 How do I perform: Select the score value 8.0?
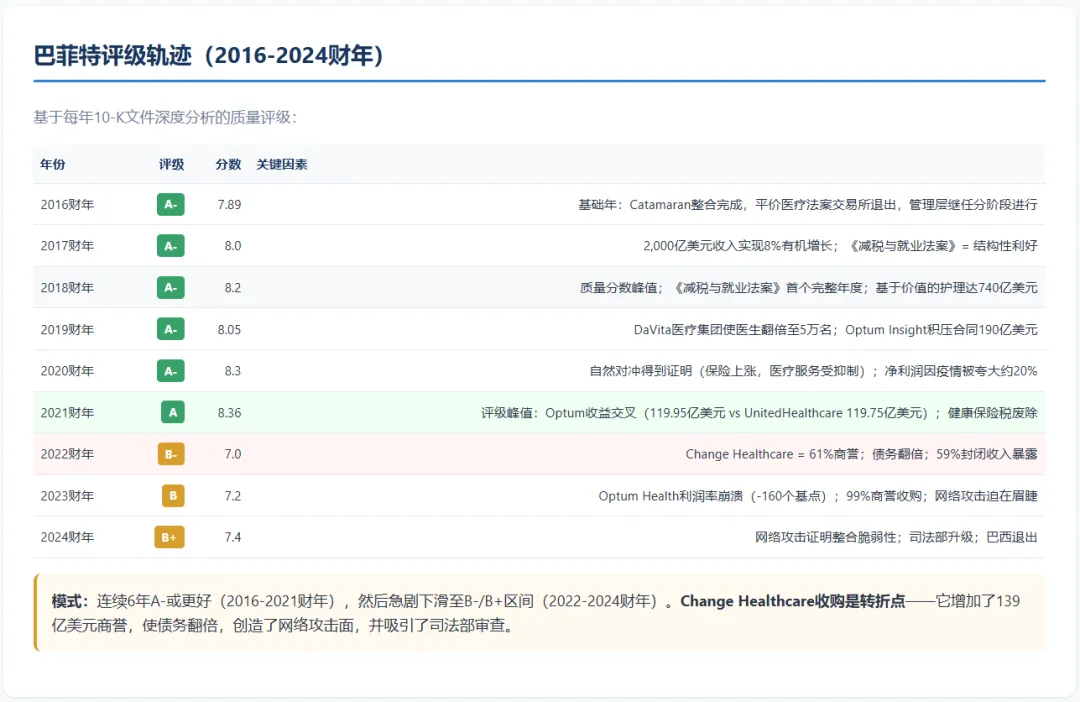point(233,246)
